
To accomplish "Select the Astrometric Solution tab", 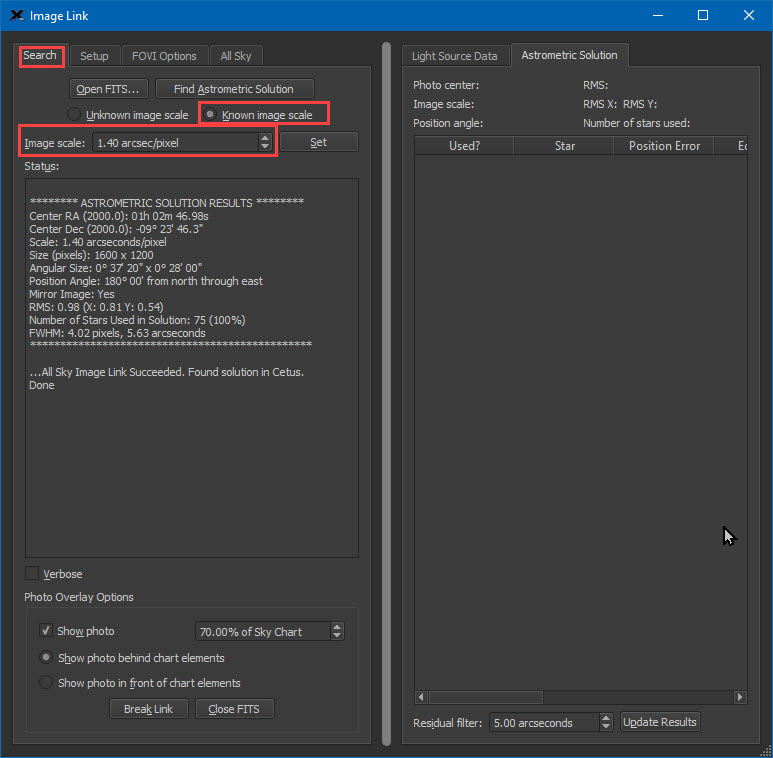I will click(x=569, y=55).
